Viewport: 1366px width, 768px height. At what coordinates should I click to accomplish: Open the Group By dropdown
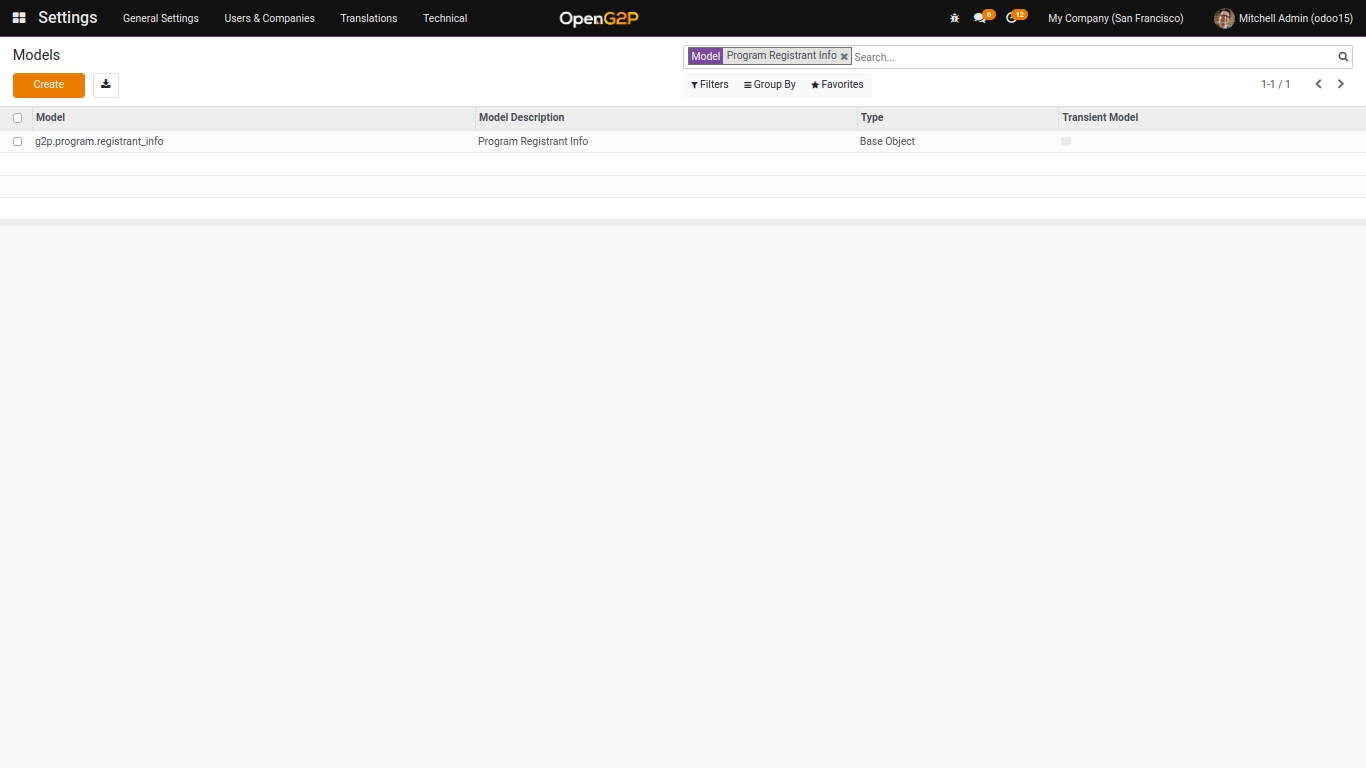[770, 85]
